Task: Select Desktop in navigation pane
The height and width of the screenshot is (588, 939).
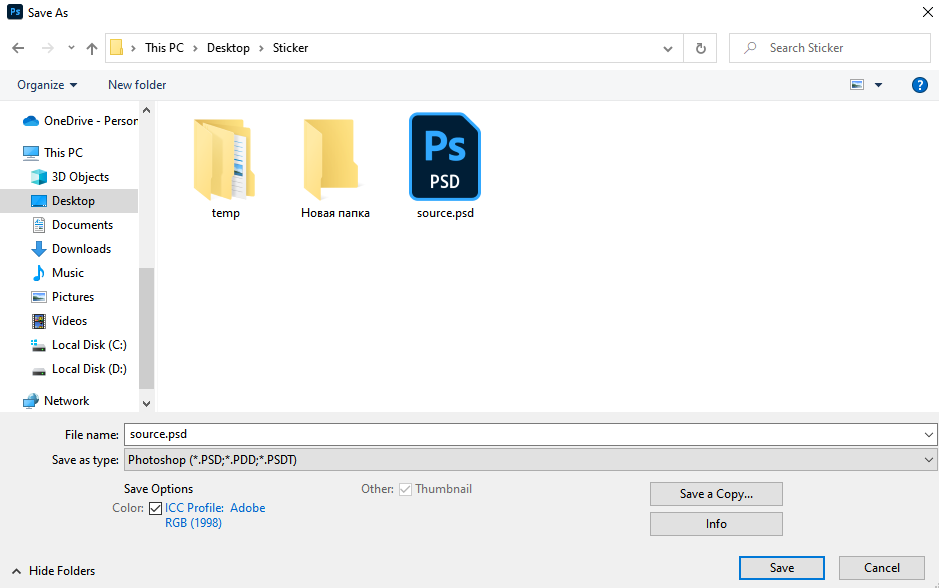Action: (x=69, y=201)
